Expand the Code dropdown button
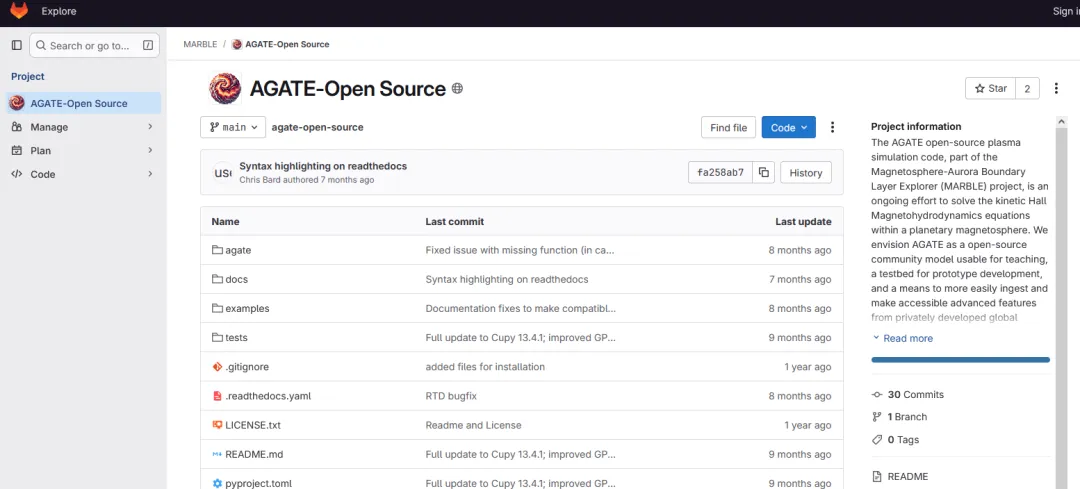 [x=788, y=128]
